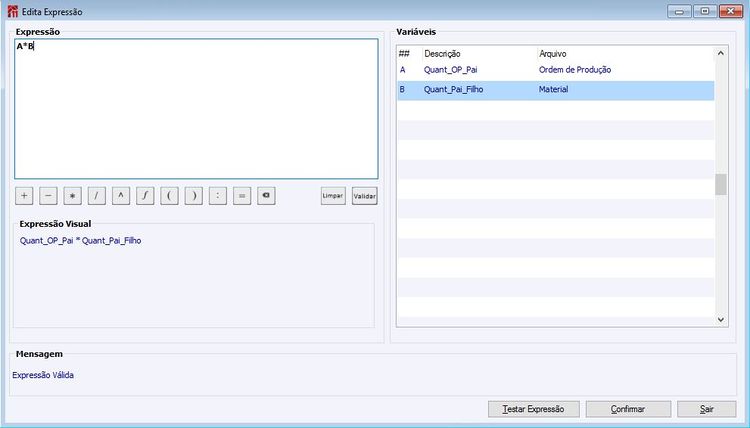750x428 pixels.
Task: Click inside the Expressão text area
Action: coord(196,109)
